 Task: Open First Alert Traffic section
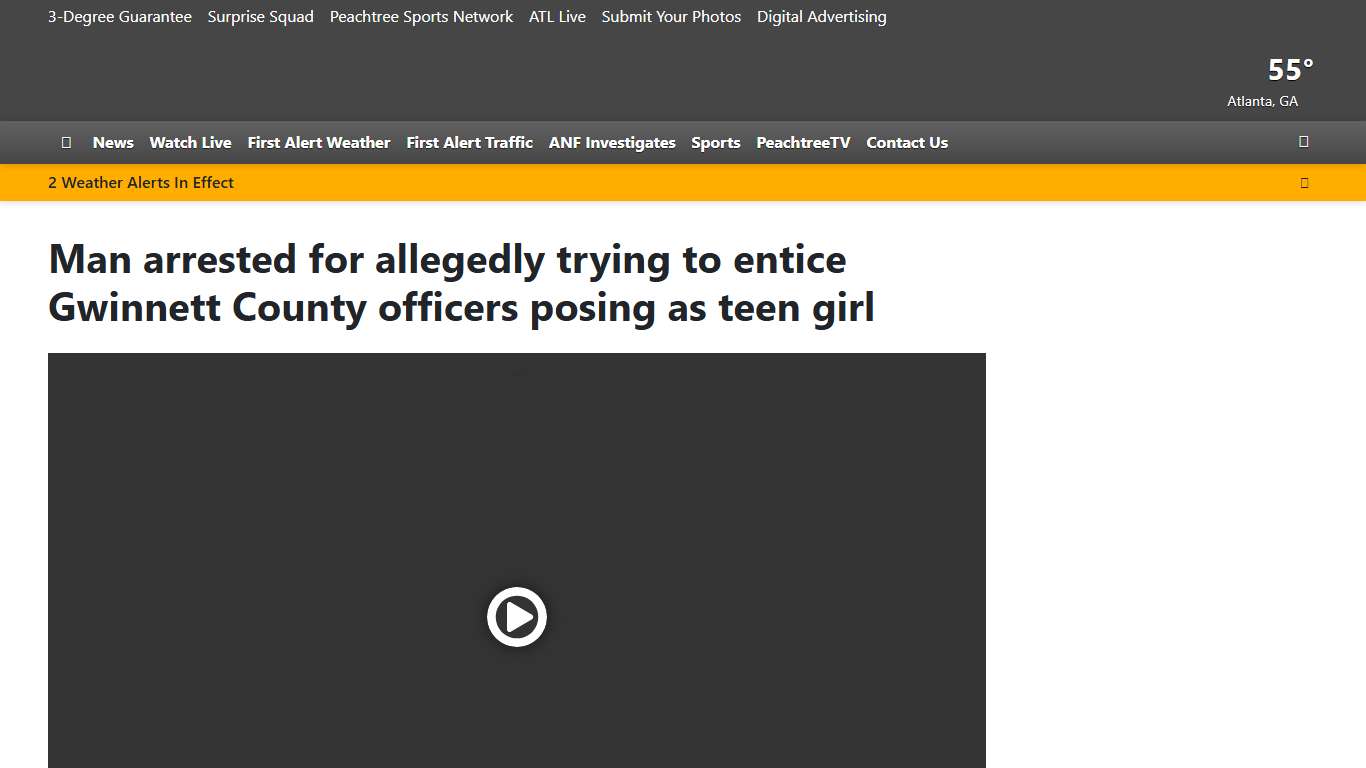[469, 143]
